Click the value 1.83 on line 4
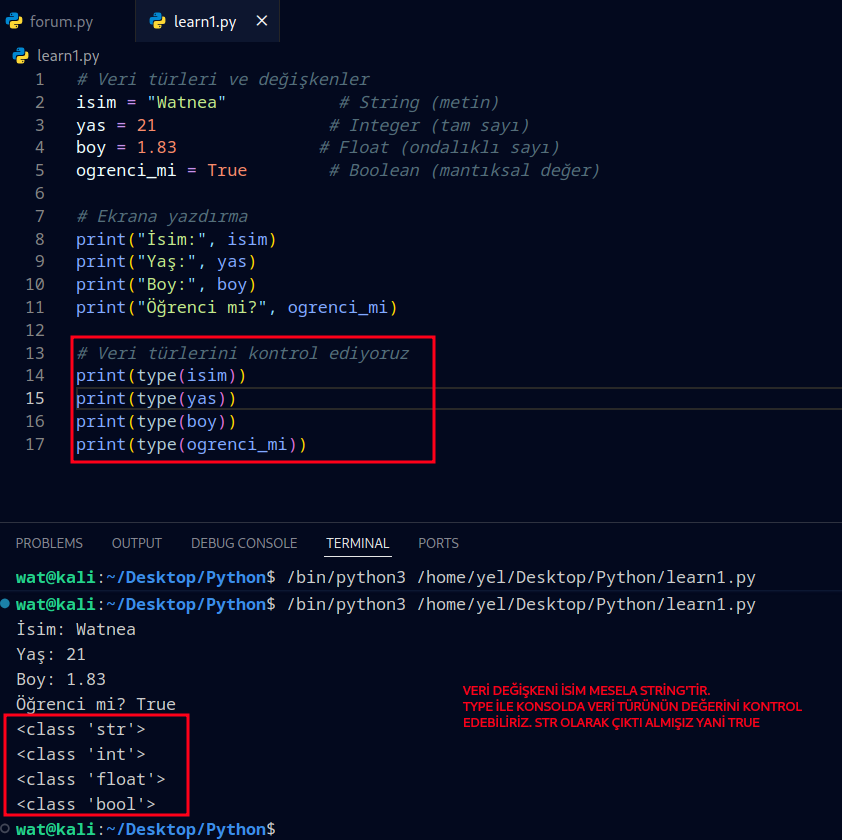The image size is (842, 840). coord(156,148)
